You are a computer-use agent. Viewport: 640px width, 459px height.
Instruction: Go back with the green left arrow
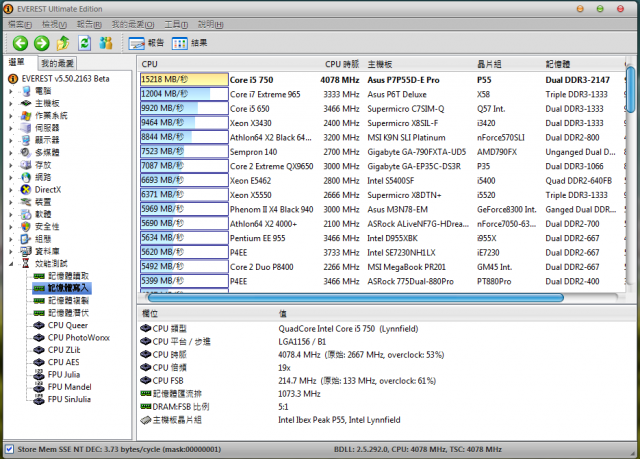tap(20, 43)
